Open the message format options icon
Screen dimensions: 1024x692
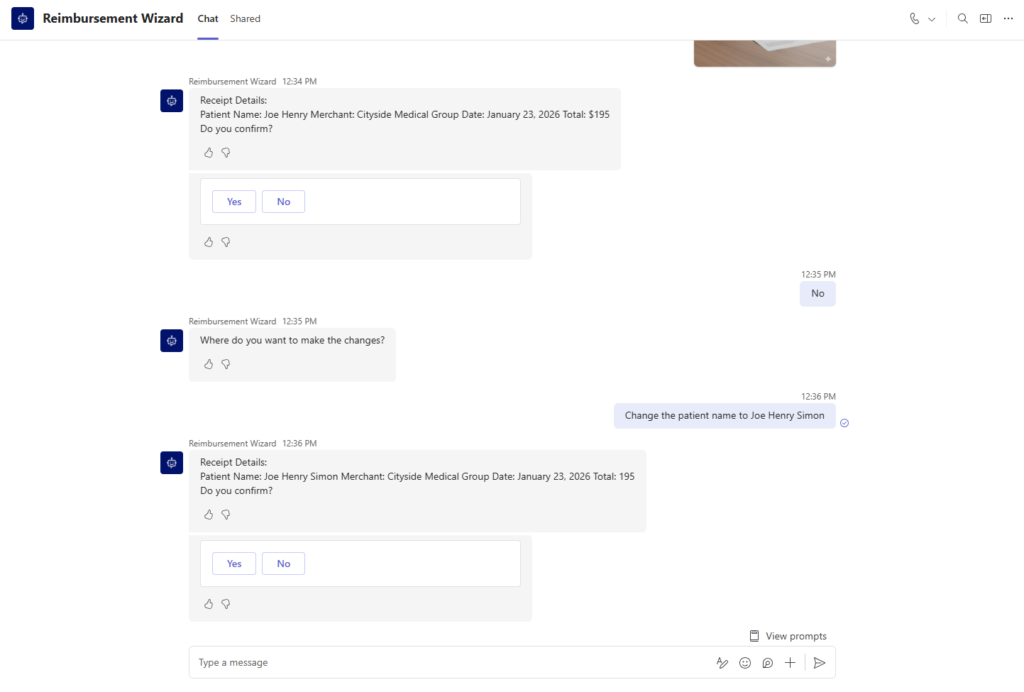click(x=722, y=663)
